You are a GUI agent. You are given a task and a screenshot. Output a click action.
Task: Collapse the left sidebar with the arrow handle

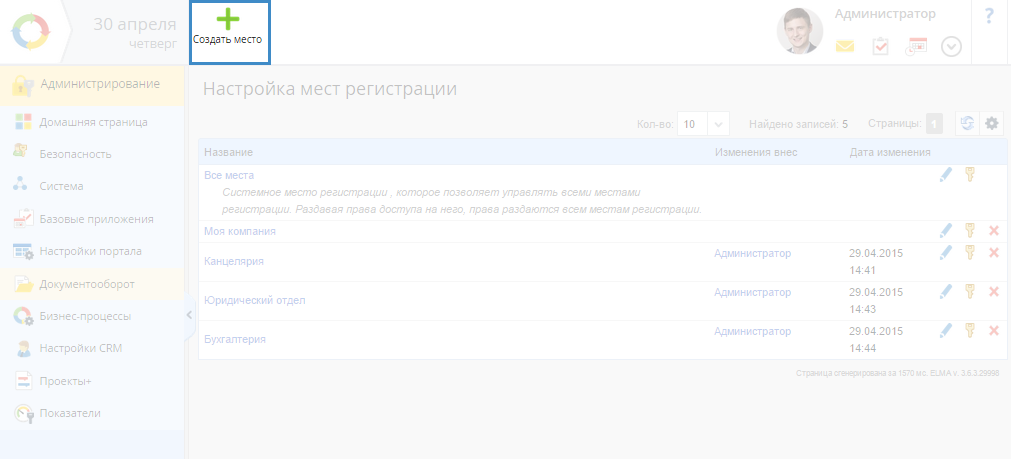click(189, 316)
